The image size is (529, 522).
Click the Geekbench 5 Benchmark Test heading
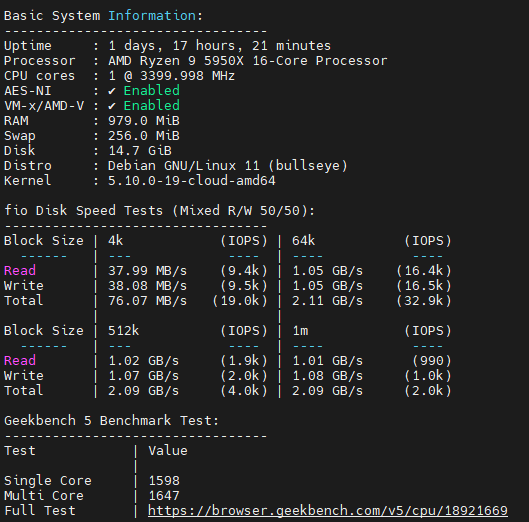pyautogui.click(x=112, y=420)
